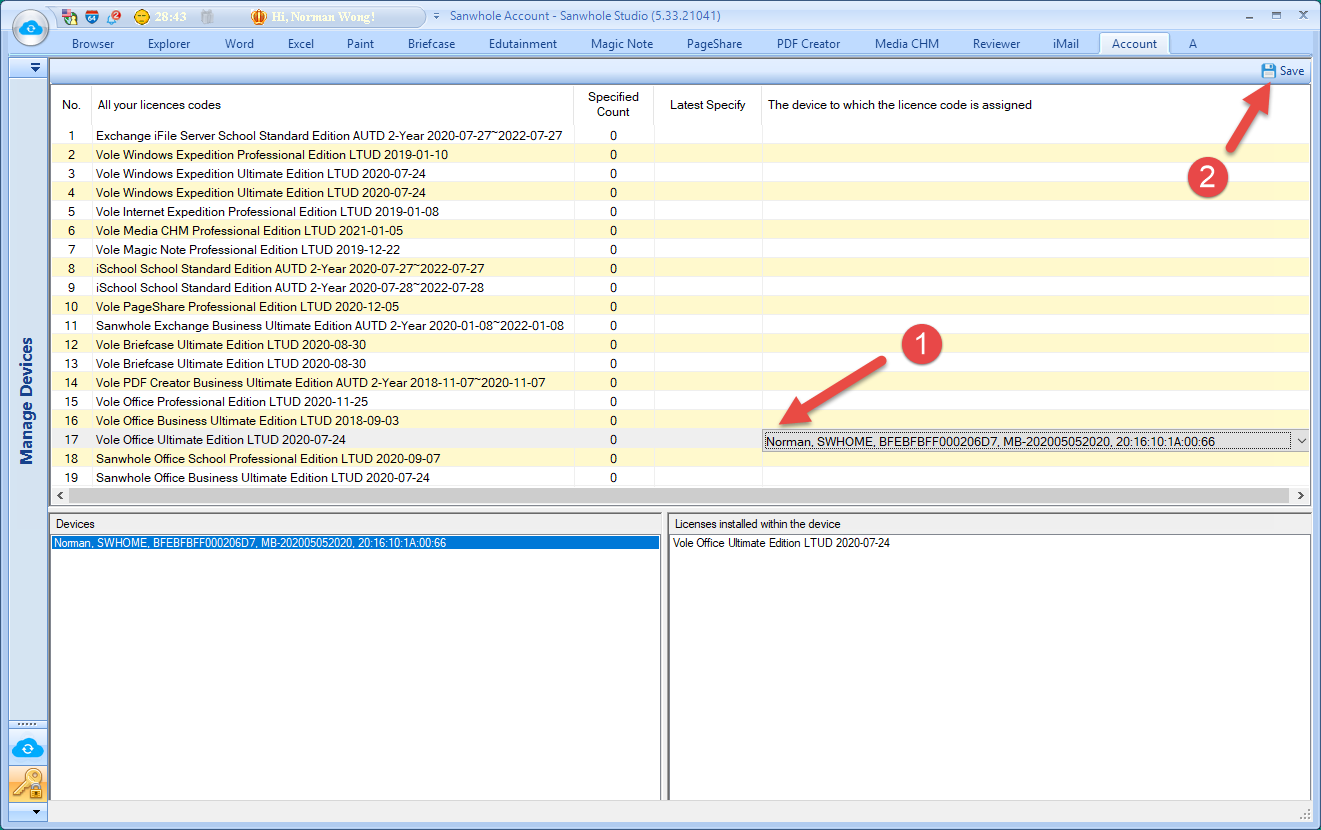Click the dotted splitter grip above sidebar icons
This screenshot has width=1321, height=830.
[x=28, y=724]
